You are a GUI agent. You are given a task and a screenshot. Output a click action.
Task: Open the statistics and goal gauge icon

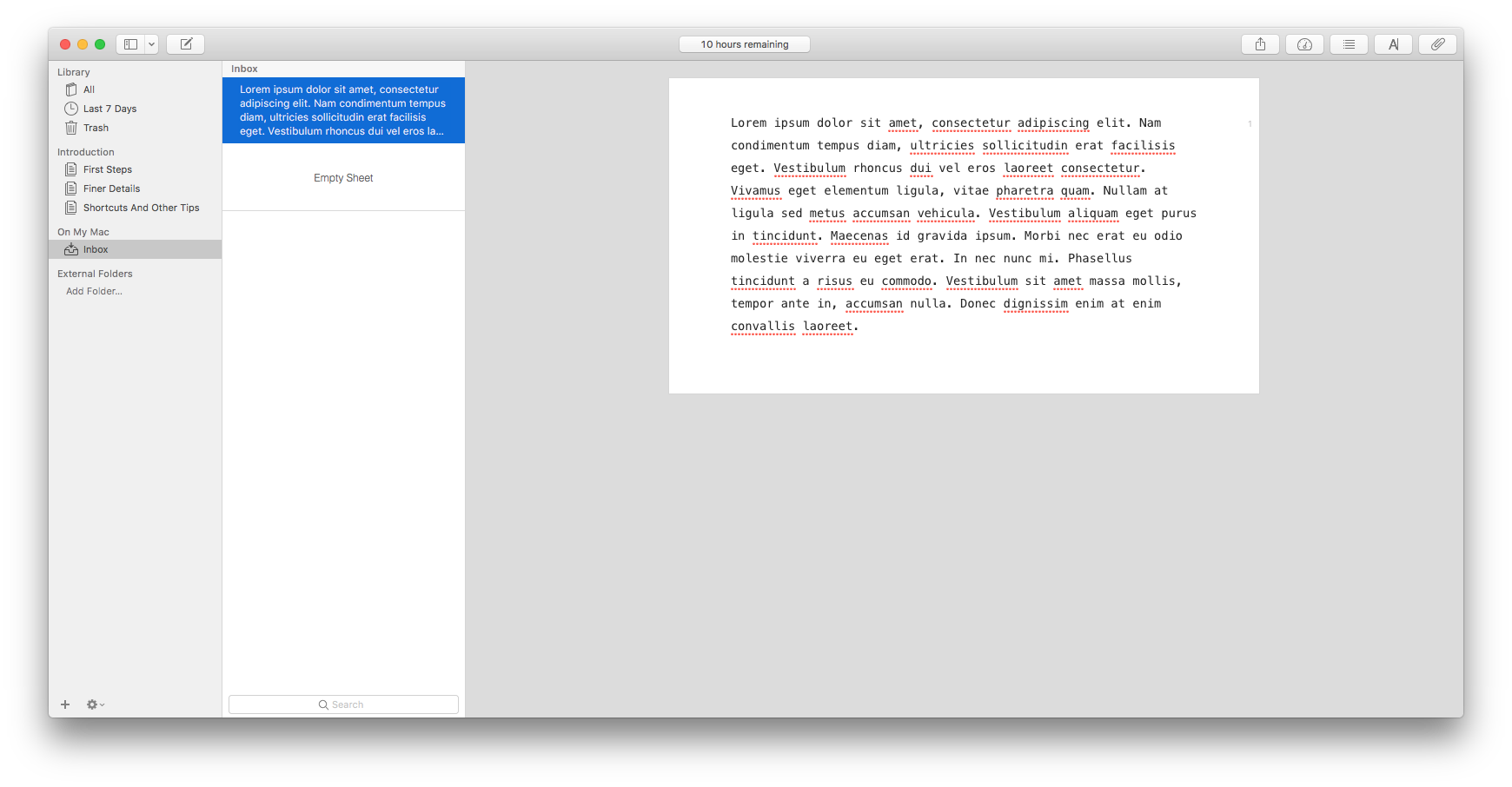[x=1304, y=44]
